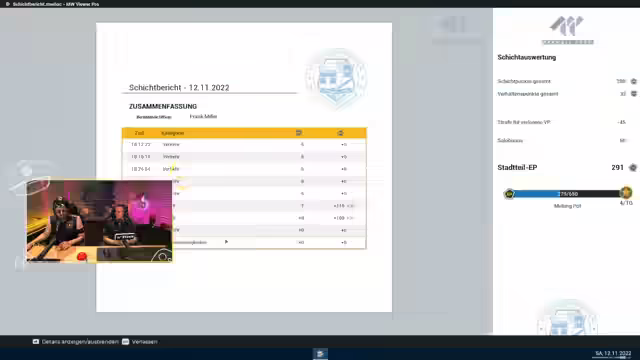The width and height of the screenshot is (640, 360).
Task: Click the '+116' table value
Action: tap(339, 206)
